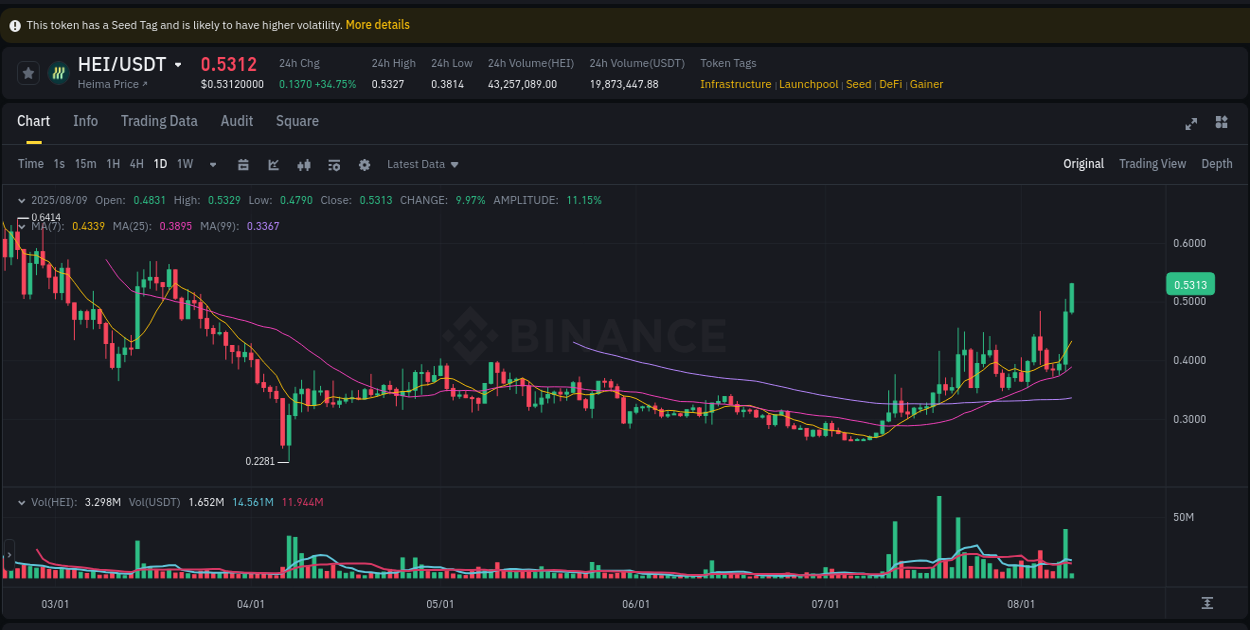Select the line chart style icon

point(274,164)
